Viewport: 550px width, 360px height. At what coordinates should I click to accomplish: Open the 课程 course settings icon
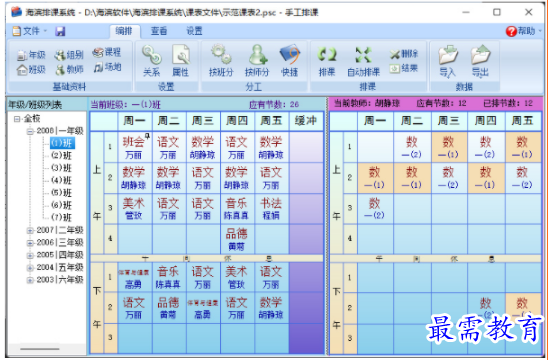(x=107, y=52)
